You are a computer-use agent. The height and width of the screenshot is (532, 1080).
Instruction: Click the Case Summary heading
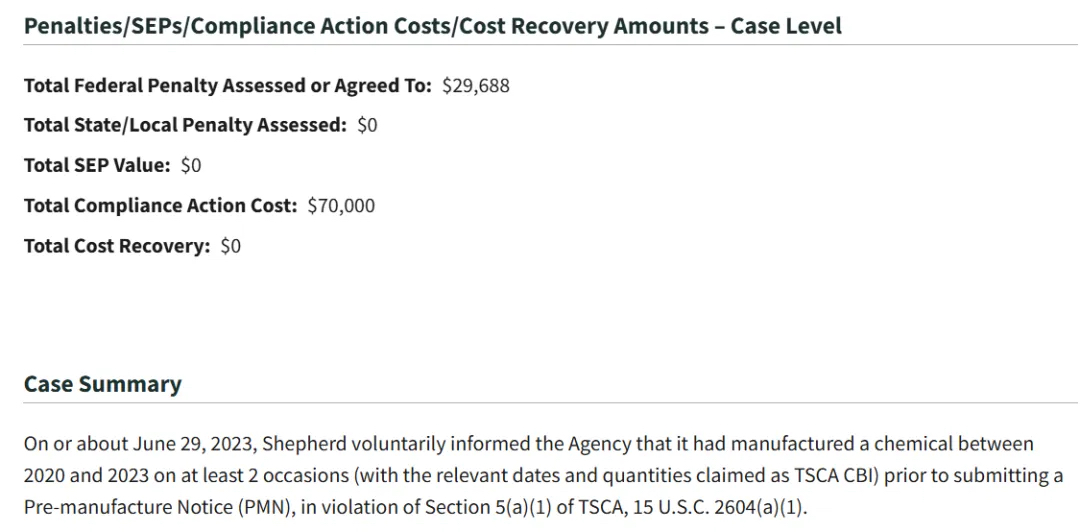click(103, 384)
